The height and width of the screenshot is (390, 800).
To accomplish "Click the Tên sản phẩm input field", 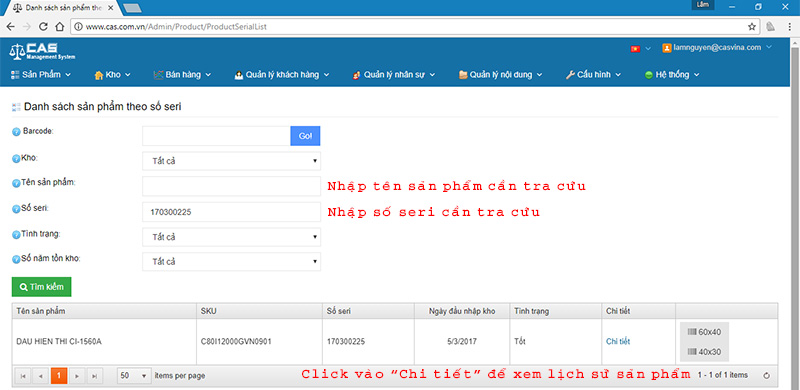I will (x=232, y=186).
